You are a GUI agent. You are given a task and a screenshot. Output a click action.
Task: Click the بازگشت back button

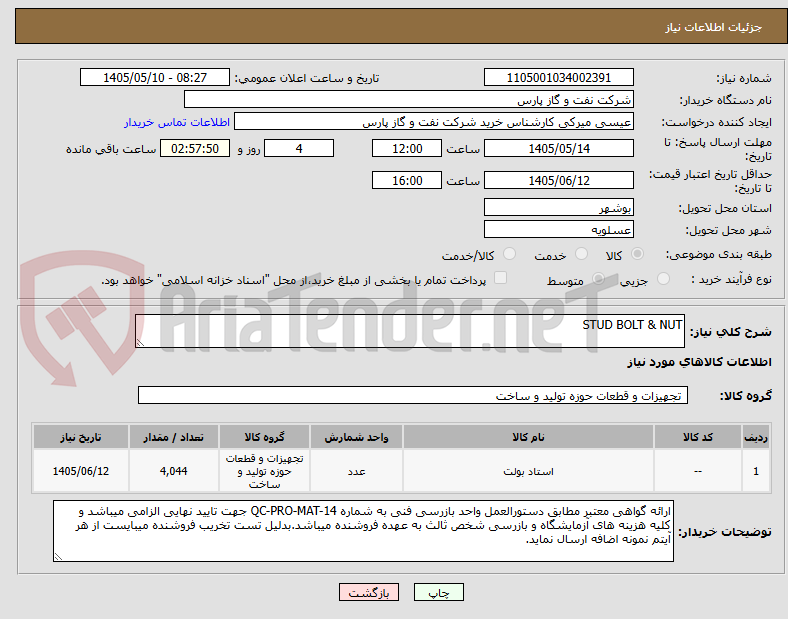coord(369,592)
